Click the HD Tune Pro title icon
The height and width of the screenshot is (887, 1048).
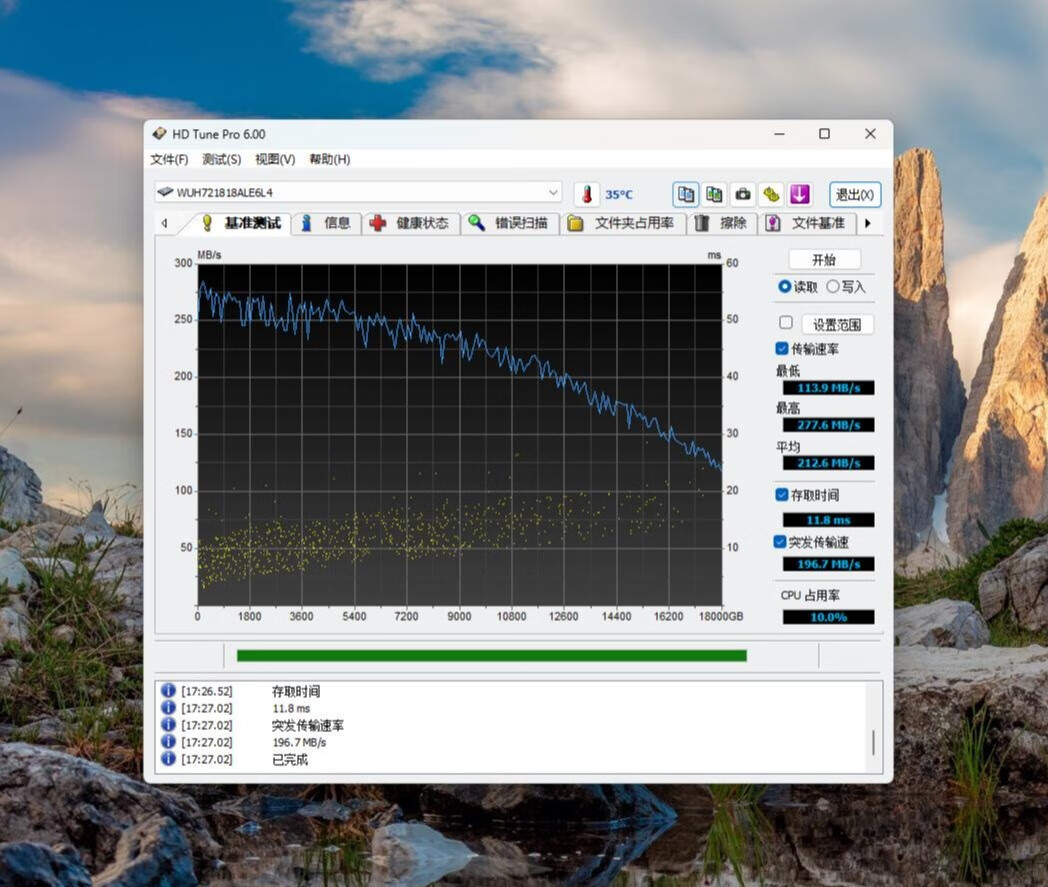tap(159, 134)
